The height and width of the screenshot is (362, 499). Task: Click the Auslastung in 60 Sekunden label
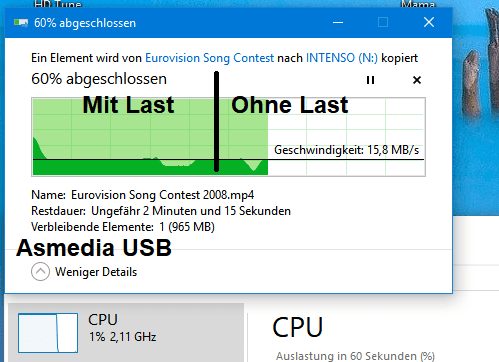355,356
